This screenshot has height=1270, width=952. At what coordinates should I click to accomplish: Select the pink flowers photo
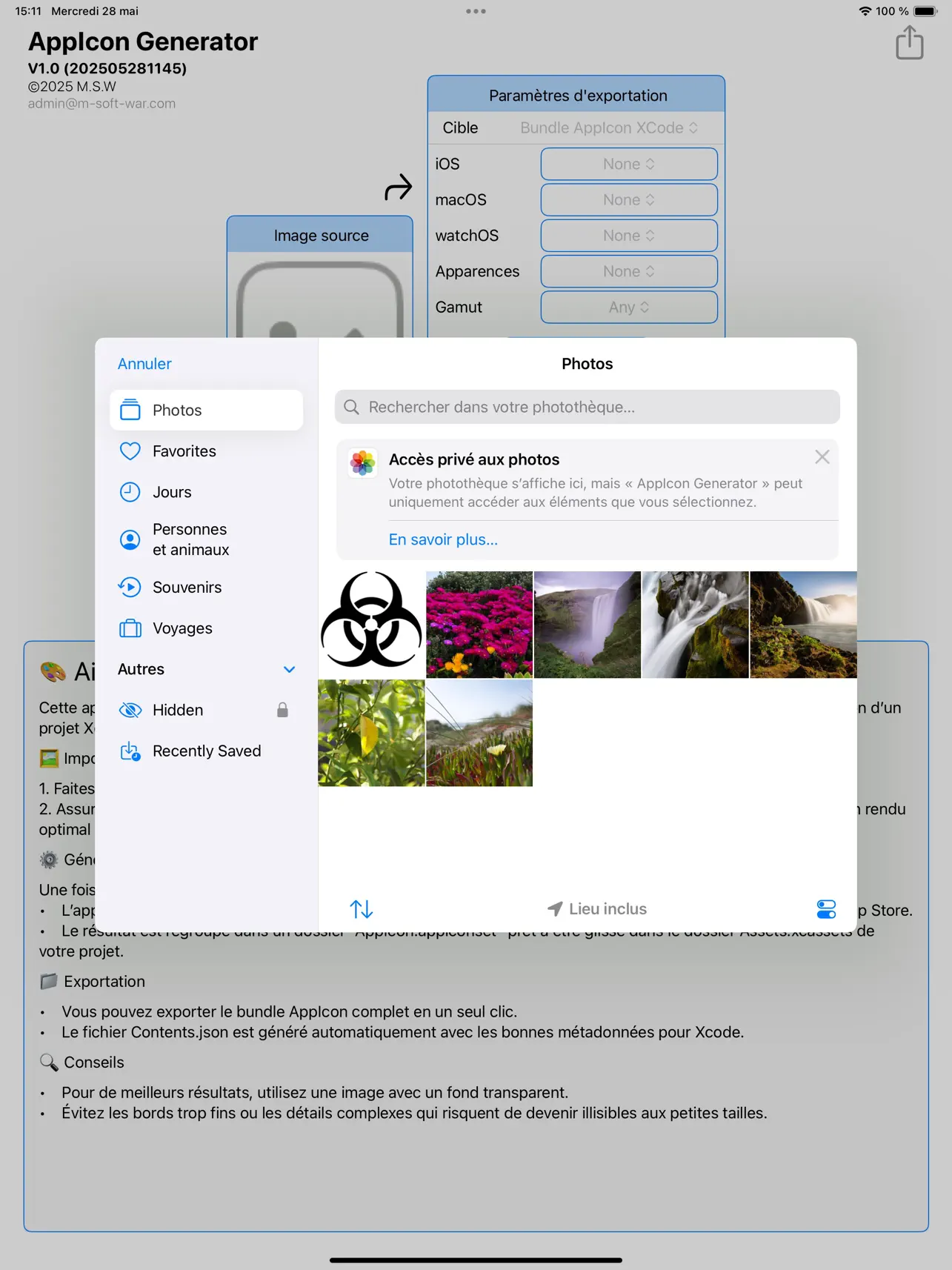[479, 625]
